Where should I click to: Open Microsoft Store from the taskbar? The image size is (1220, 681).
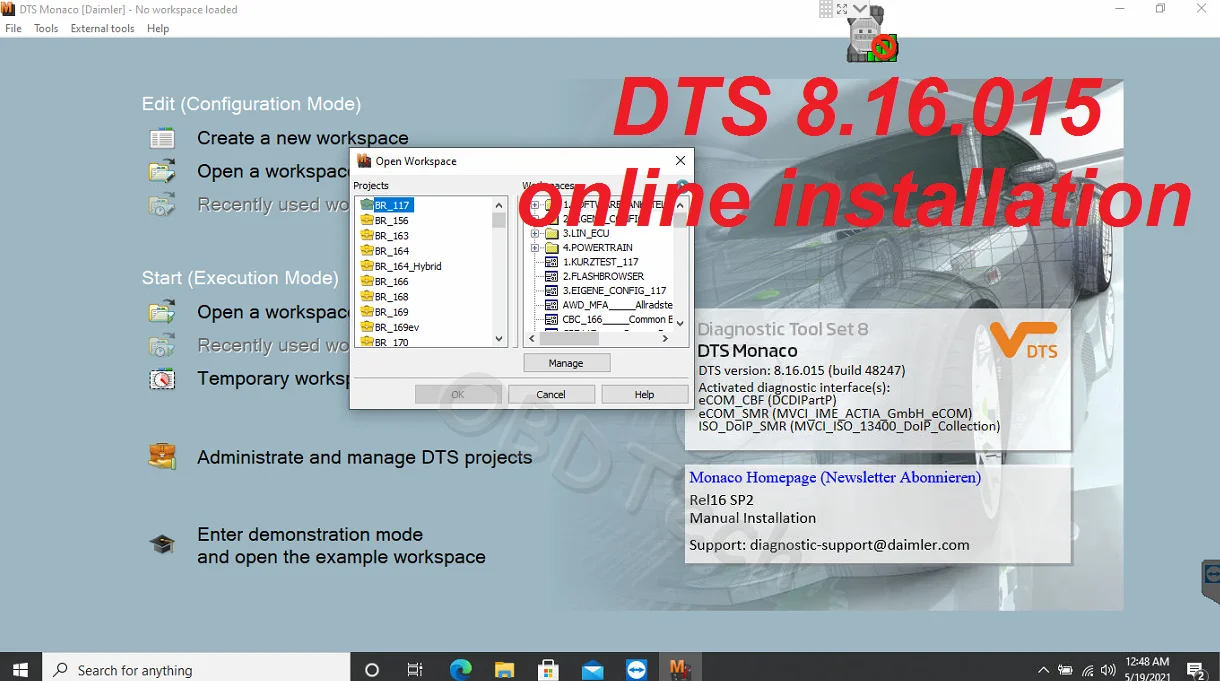click(x=548, y=669)
